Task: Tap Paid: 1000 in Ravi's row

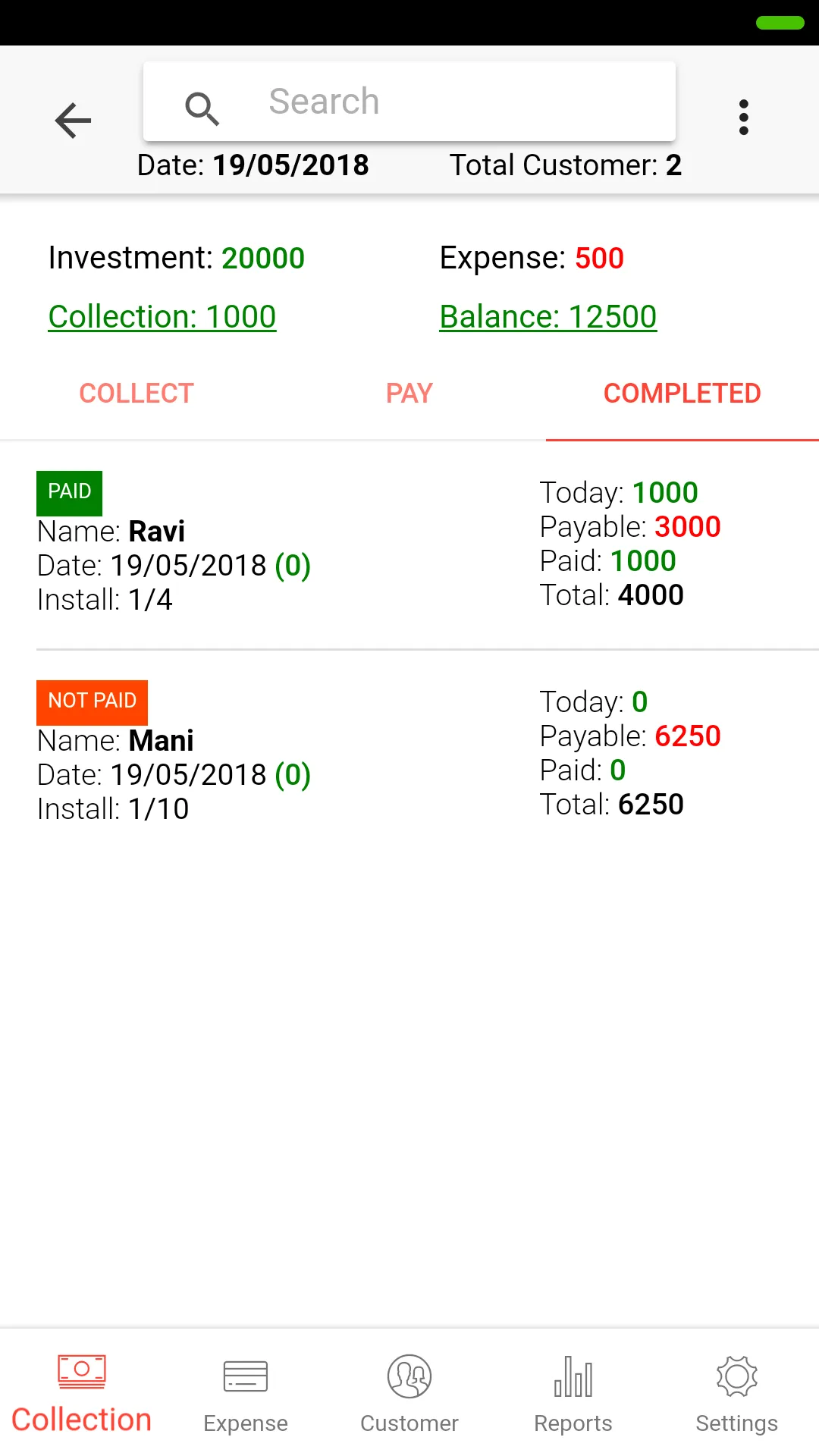Action: 608,561
